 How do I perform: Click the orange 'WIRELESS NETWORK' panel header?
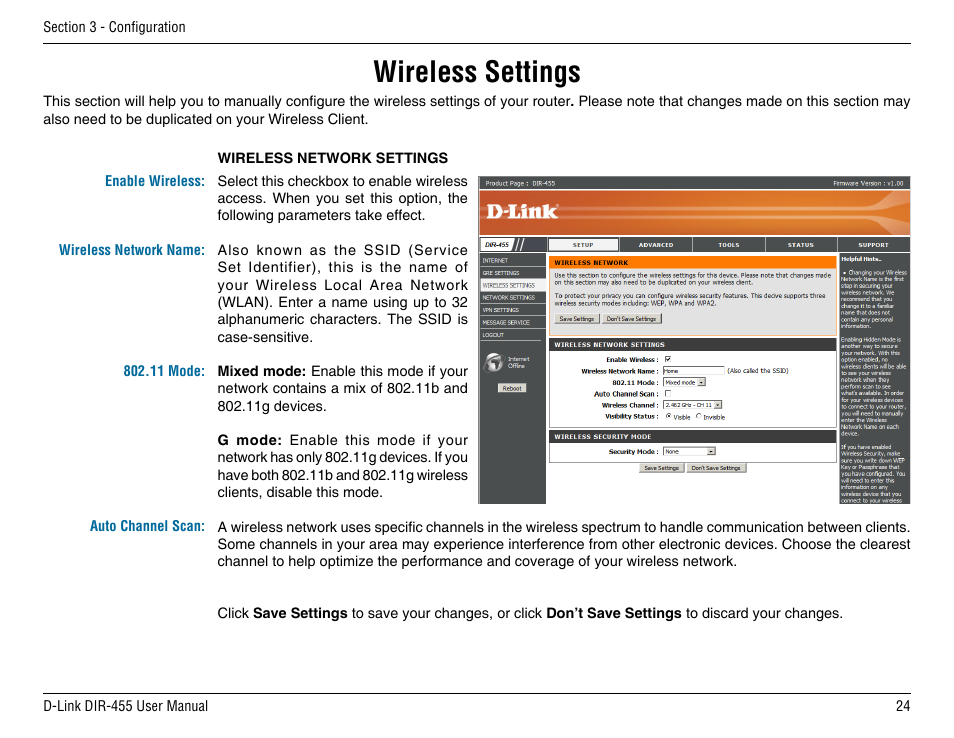[692, 263]
